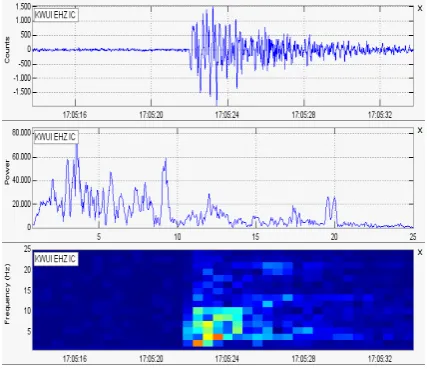Click the KWUI EHZ IC label in waveform panel

click(x=56, y=15)
